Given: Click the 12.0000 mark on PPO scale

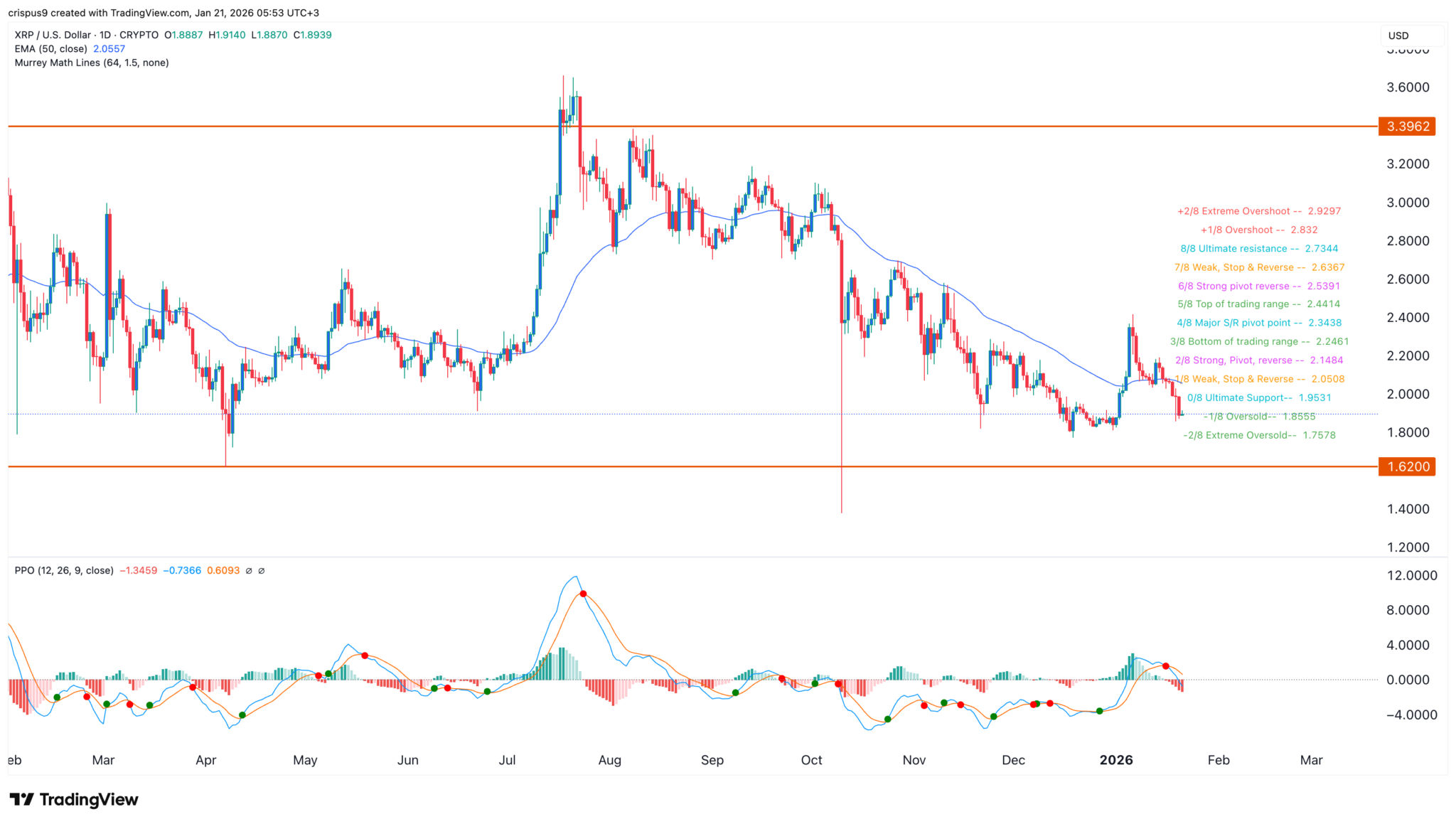Looking at the screenshot, I should pos(1411,576).
